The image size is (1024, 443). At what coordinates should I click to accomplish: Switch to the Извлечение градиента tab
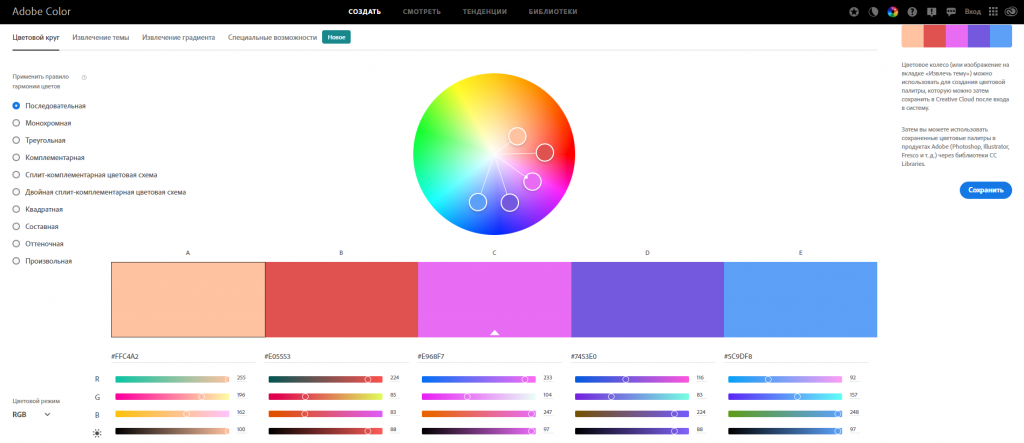click(x=178, y=38)
